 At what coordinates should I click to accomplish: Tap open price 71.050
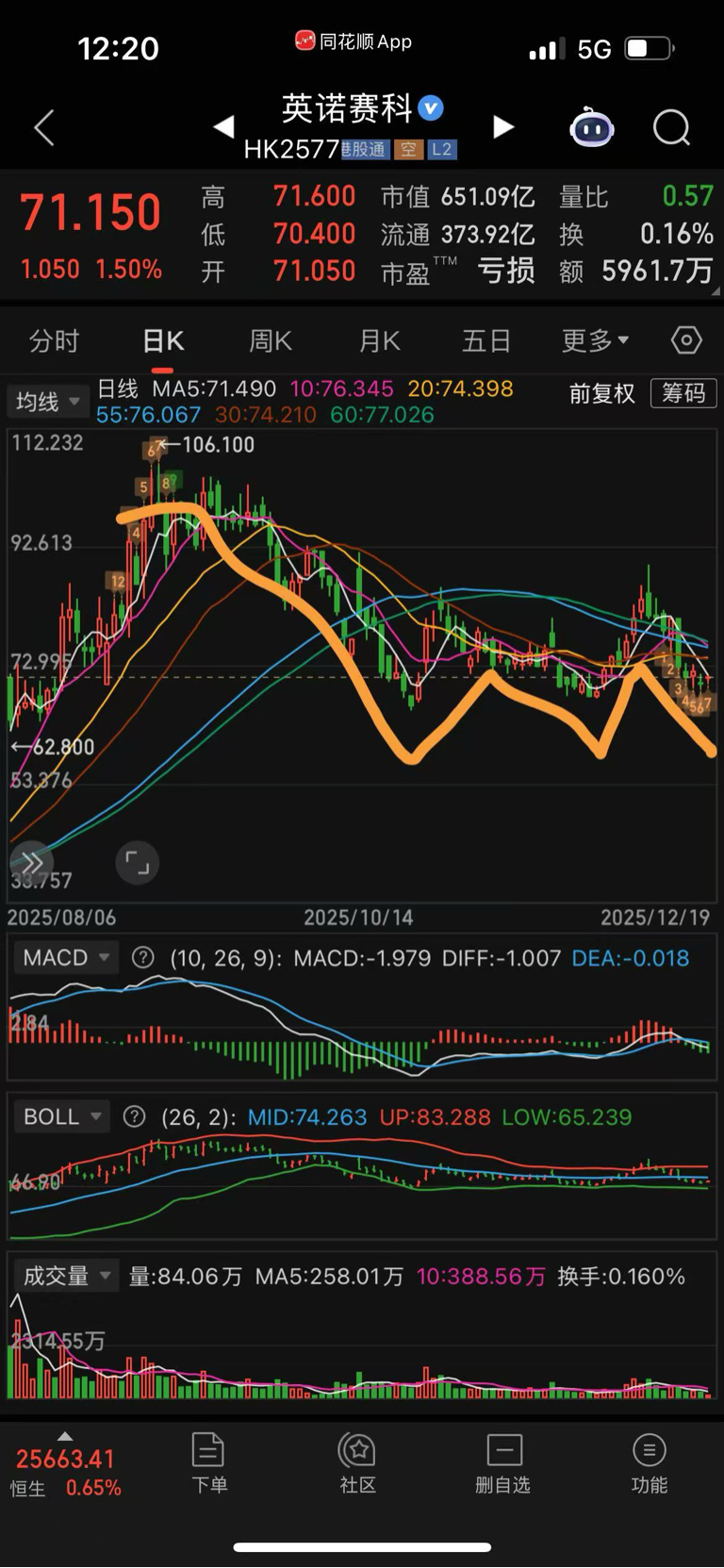[x=314, y=272]
